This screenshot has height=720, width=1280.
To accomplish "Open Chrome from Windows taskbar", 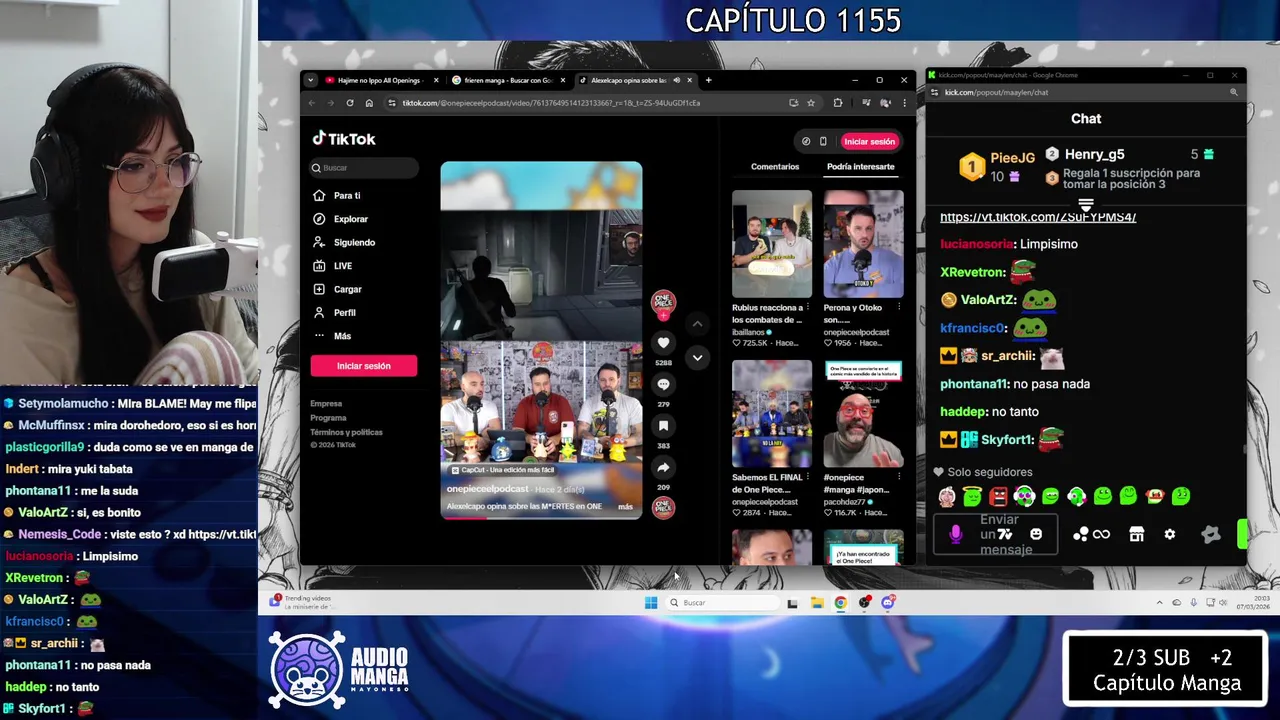I will point(840,602).
